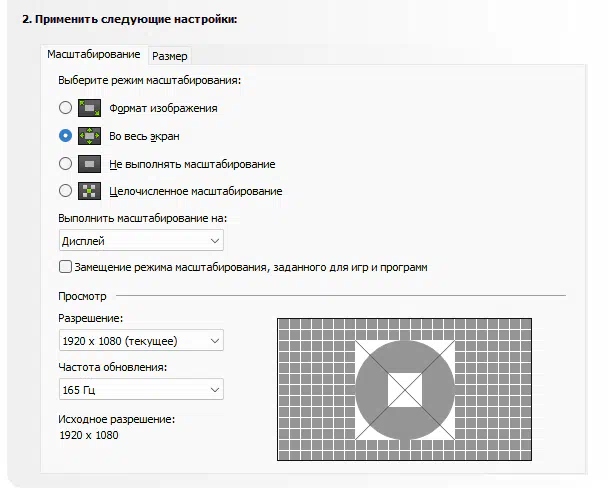
Task: Select the Не выполнять масштабирование radio button
Action: coord(65,164)
